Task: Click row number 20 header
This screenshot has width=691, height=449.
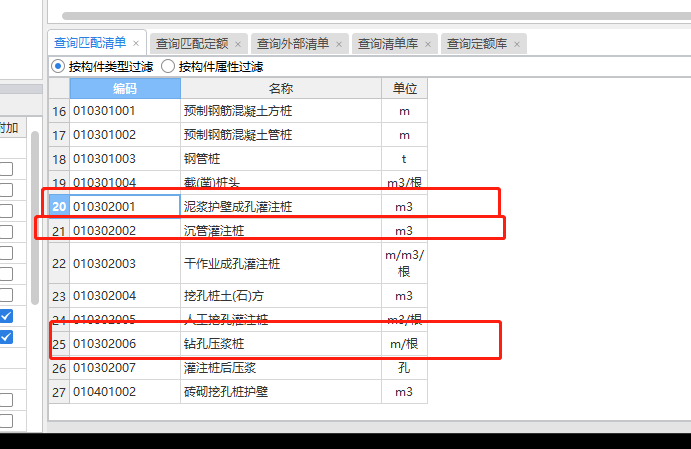Action: coord(59,207)
